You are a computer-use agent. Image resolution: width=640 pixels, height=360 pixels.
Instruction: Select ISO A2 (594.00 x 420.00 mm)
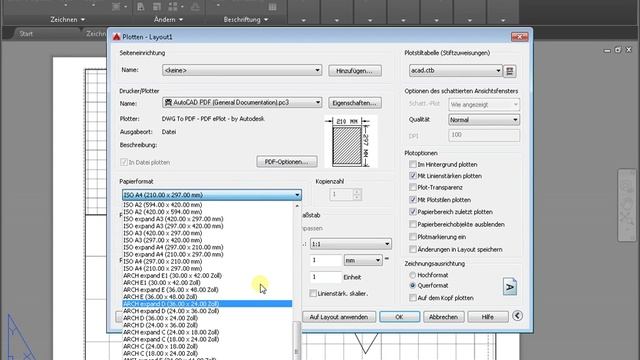click(207, 205)
